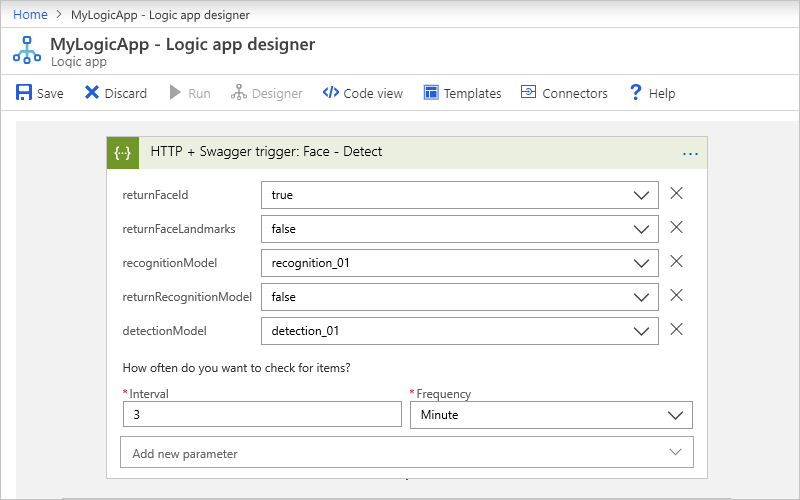Remove the detectionModel parameter
The image size is (800, 500).
point(676,330)
